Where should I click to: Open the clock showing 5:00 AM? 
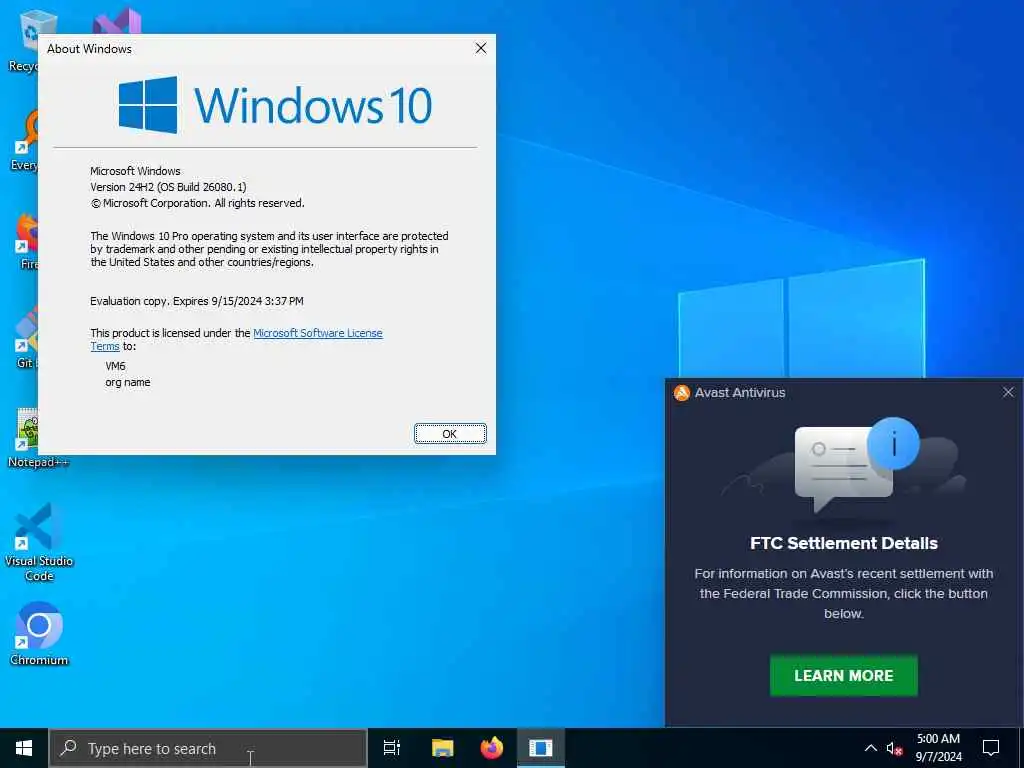pos(938,748)
